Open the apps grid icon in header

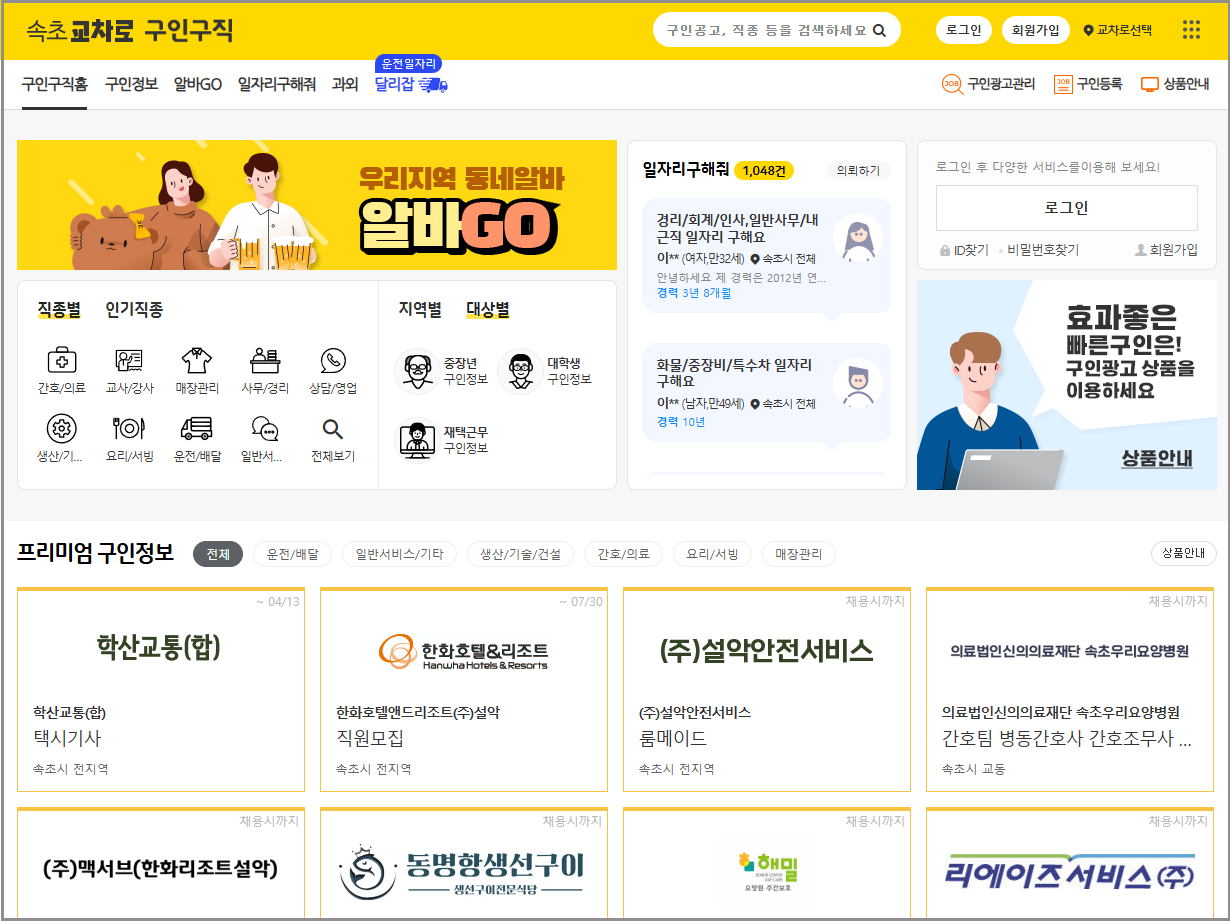(x=1191, y=30)
